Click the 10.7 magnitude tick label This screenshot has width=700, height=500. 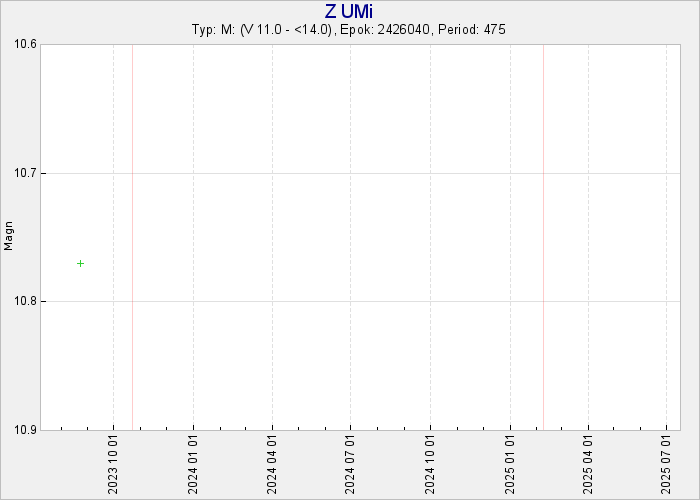click(23, 173)
